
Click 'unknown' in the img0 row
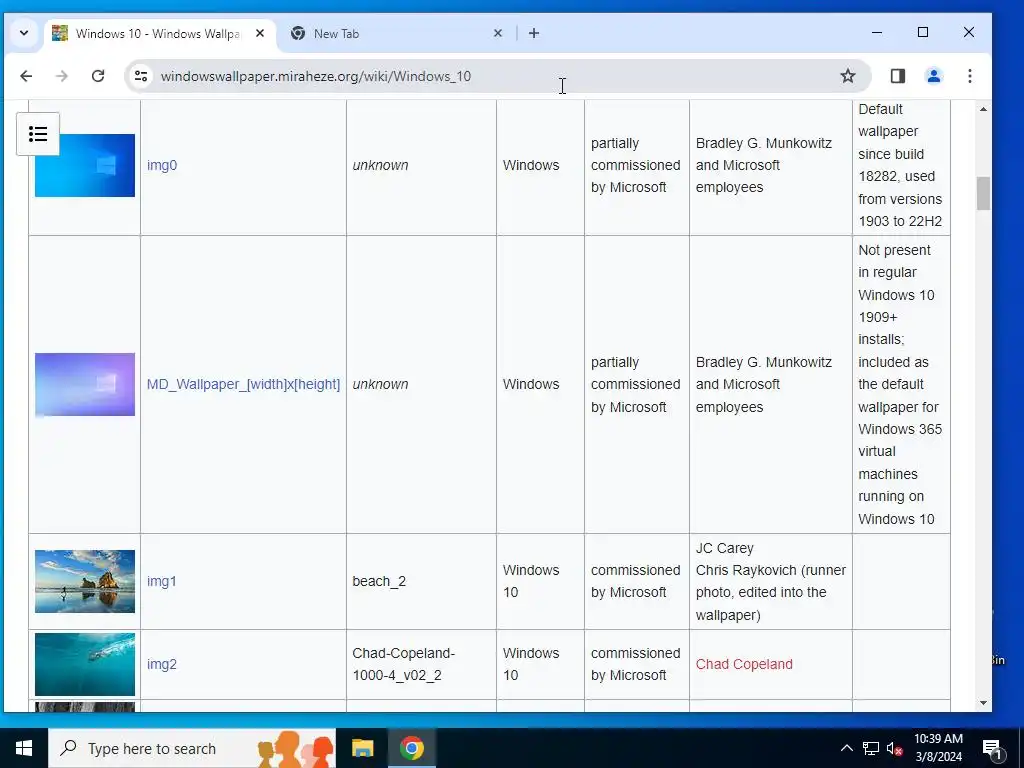pyautogui.click(x=380, y=165)
